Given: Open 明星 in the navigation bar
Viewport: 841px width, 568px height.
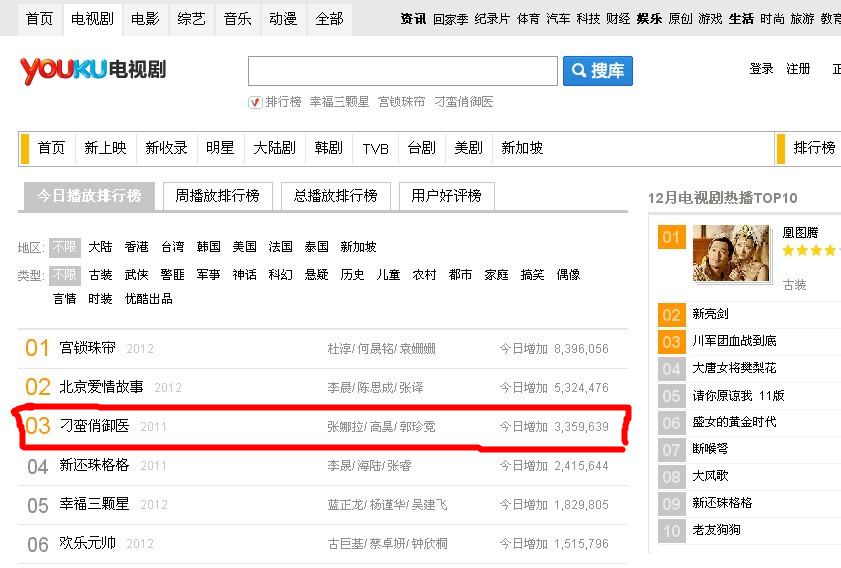Looking at the screenshot, I should (220, 148).
